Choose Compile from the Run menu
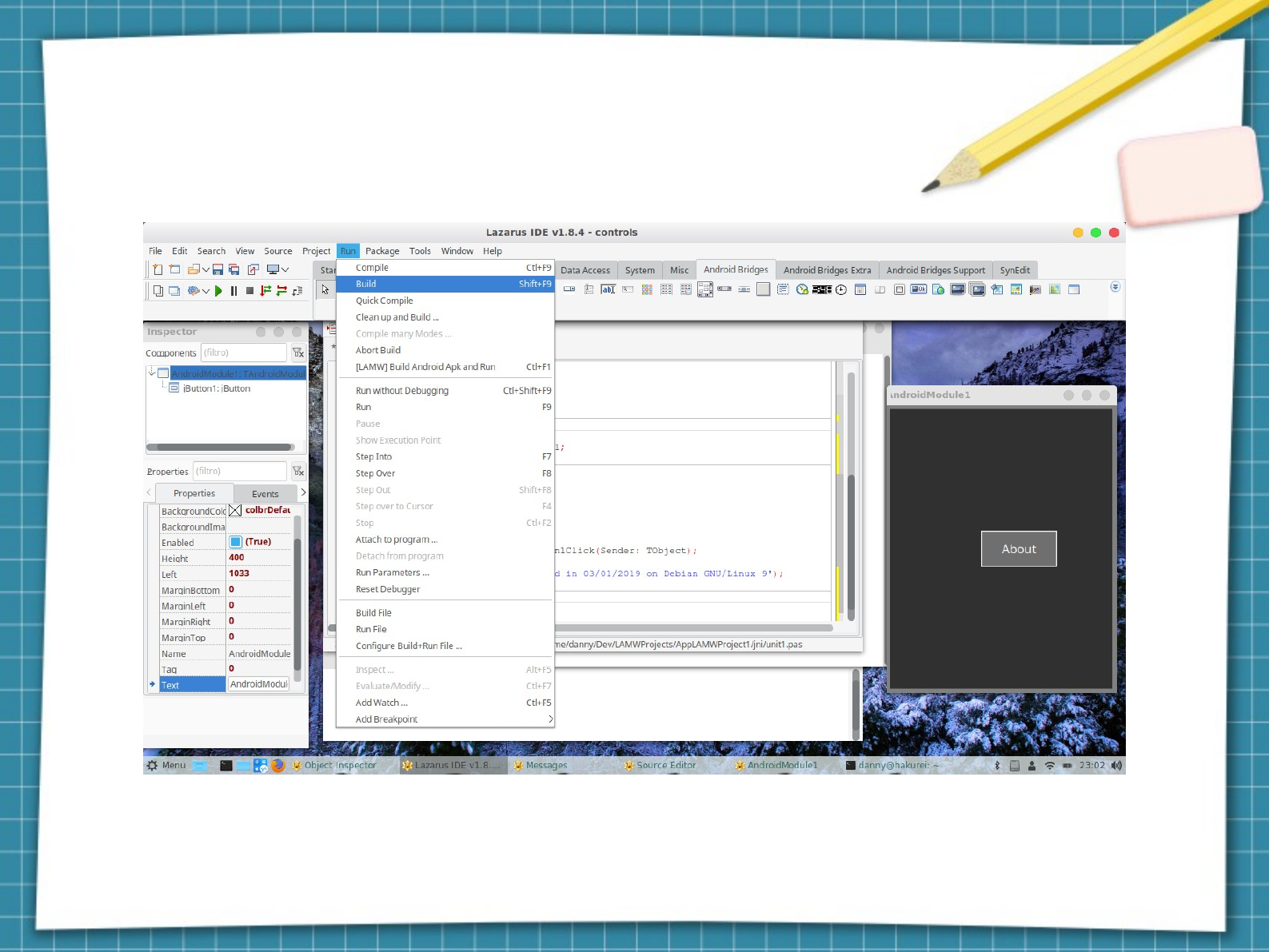This screenshot has height=952, width=1269. point(445,268)
